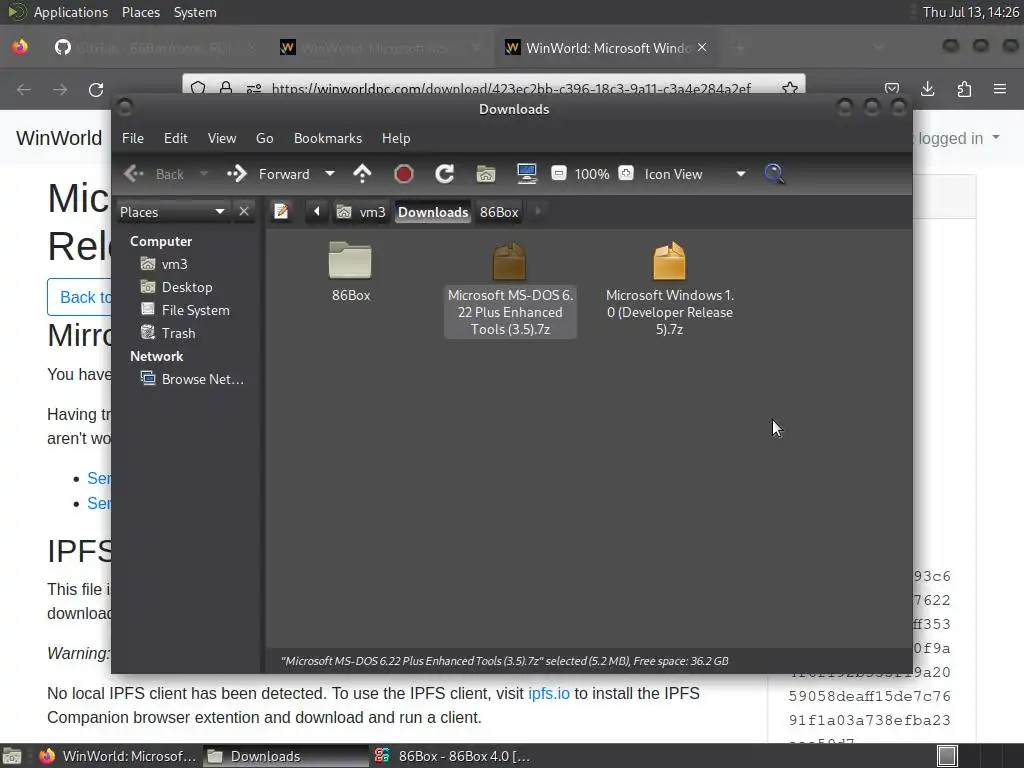Image resolution: width=1024 pixels, height=768 pixels.
Task: Close the Places sidebar
Action: click(x=244, y=212)
